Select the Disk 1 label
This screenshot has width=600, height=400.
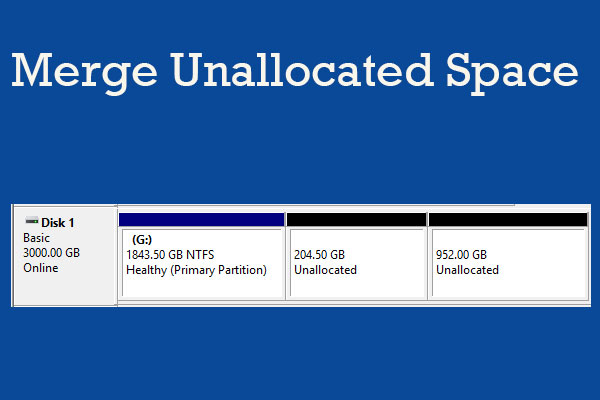[x=58, y=222]
